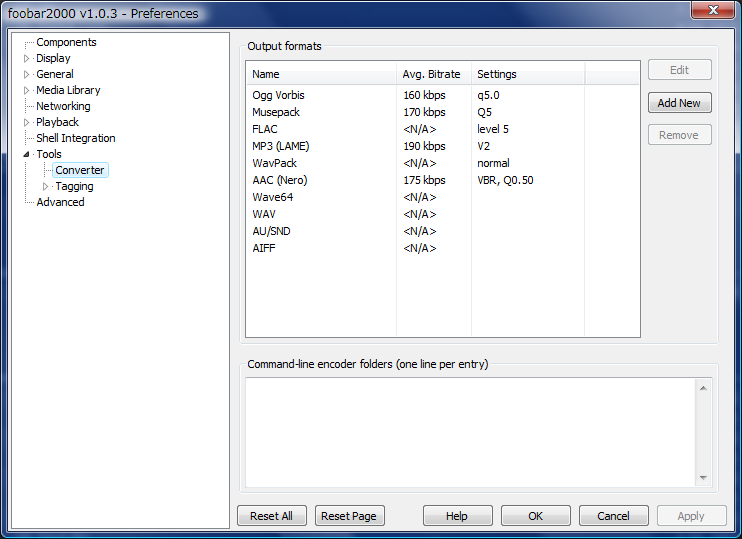742x539 pixels.
Task: Click the 175 kbps bitrate cell
Action: pos(424,180)
